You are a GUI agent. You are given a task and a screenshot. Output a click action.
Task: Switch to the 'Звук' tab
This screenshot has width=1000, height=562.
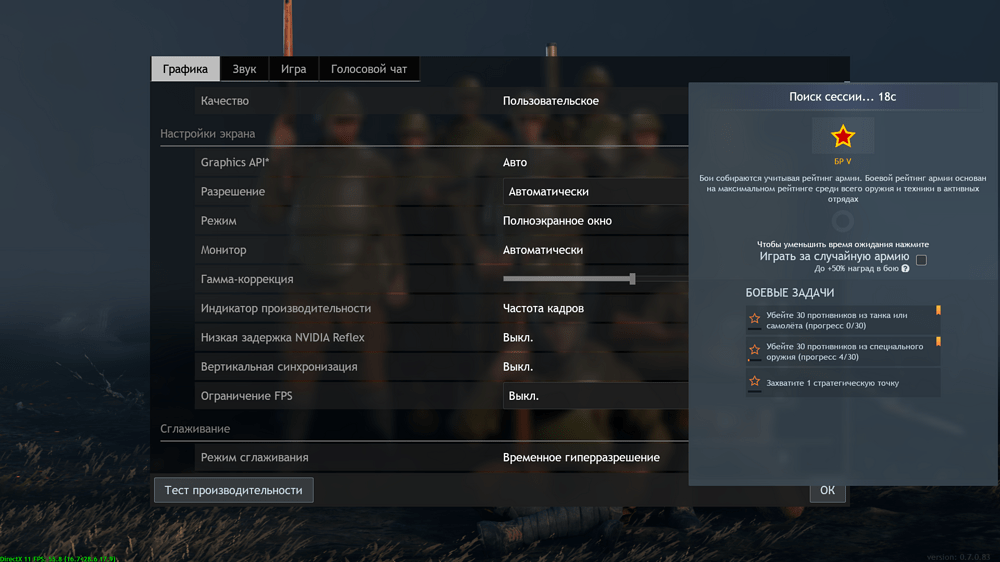[x=244, y=69]
